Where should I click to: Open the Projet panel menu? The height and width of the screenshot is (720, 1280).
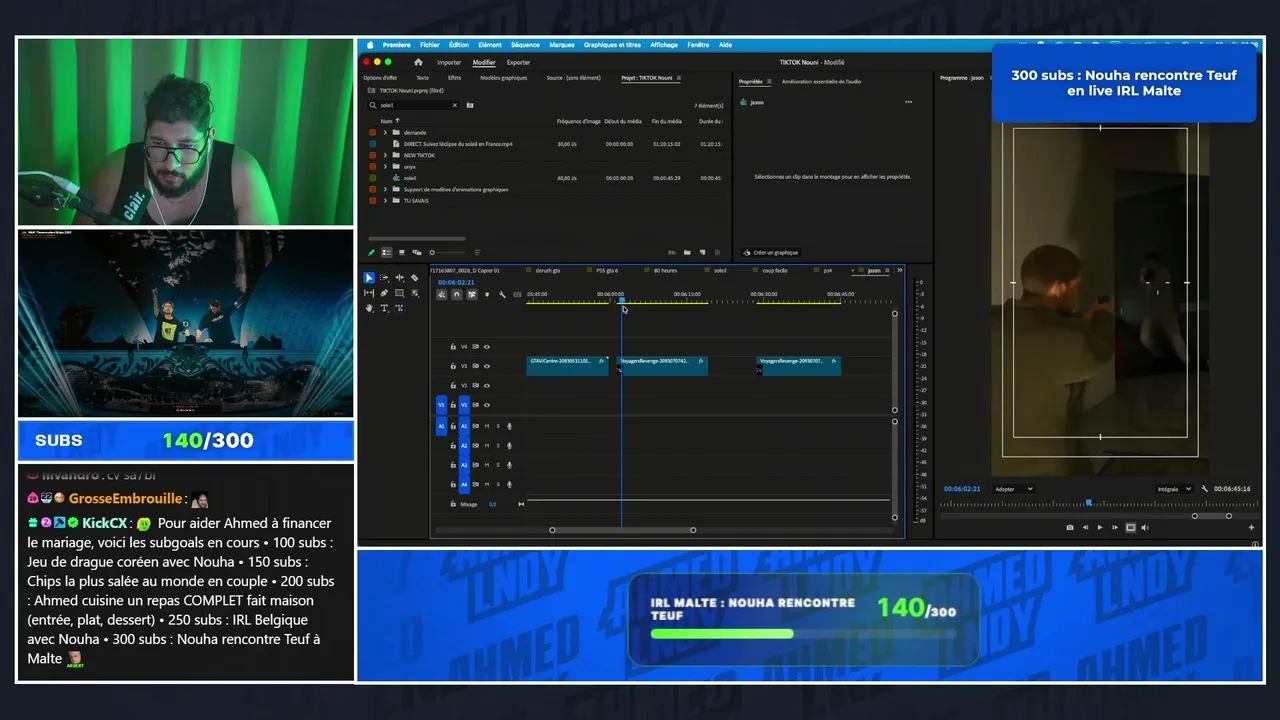click(679, 78)
